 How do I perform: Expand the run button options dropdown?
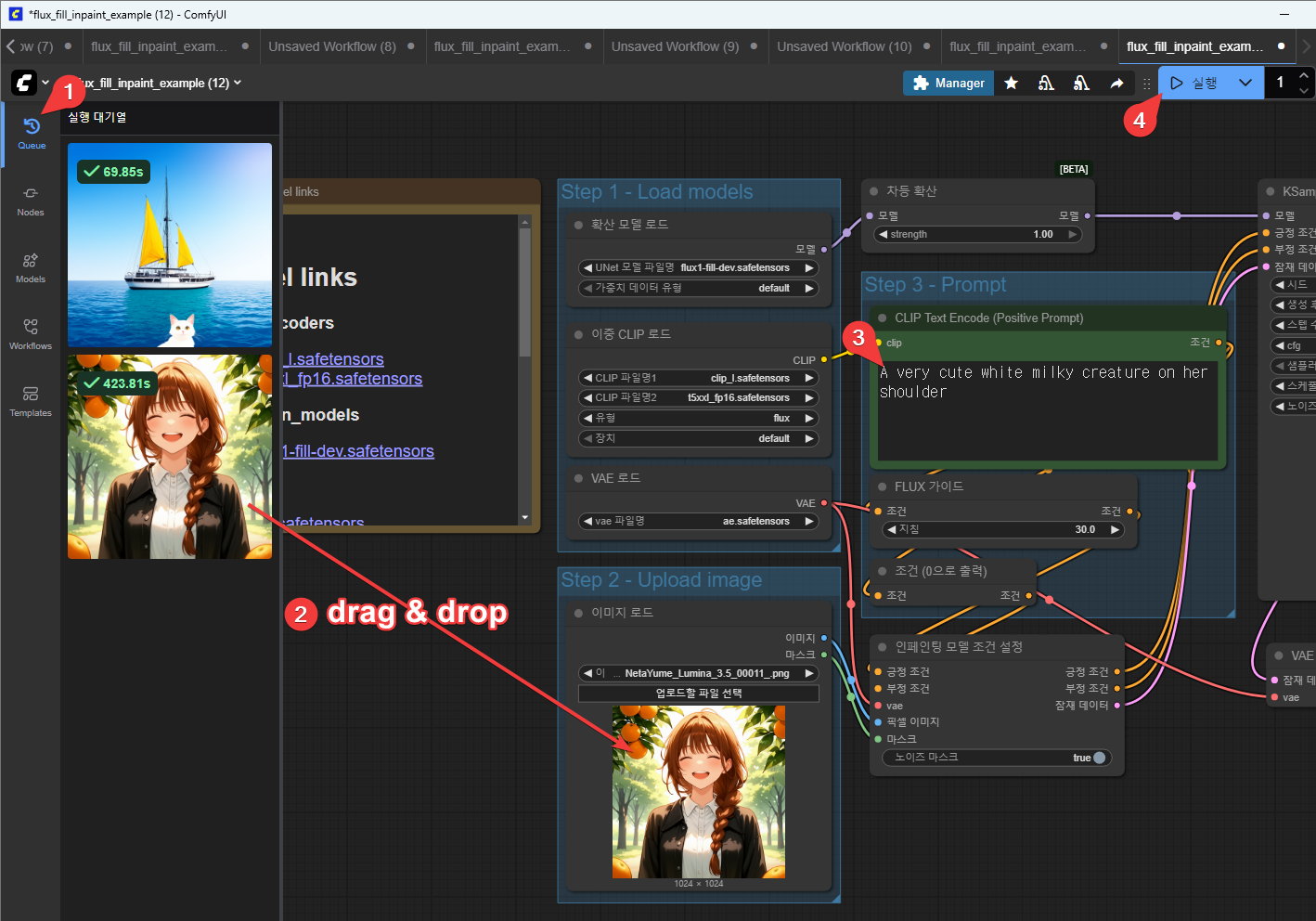click(x=1245, y=83)
